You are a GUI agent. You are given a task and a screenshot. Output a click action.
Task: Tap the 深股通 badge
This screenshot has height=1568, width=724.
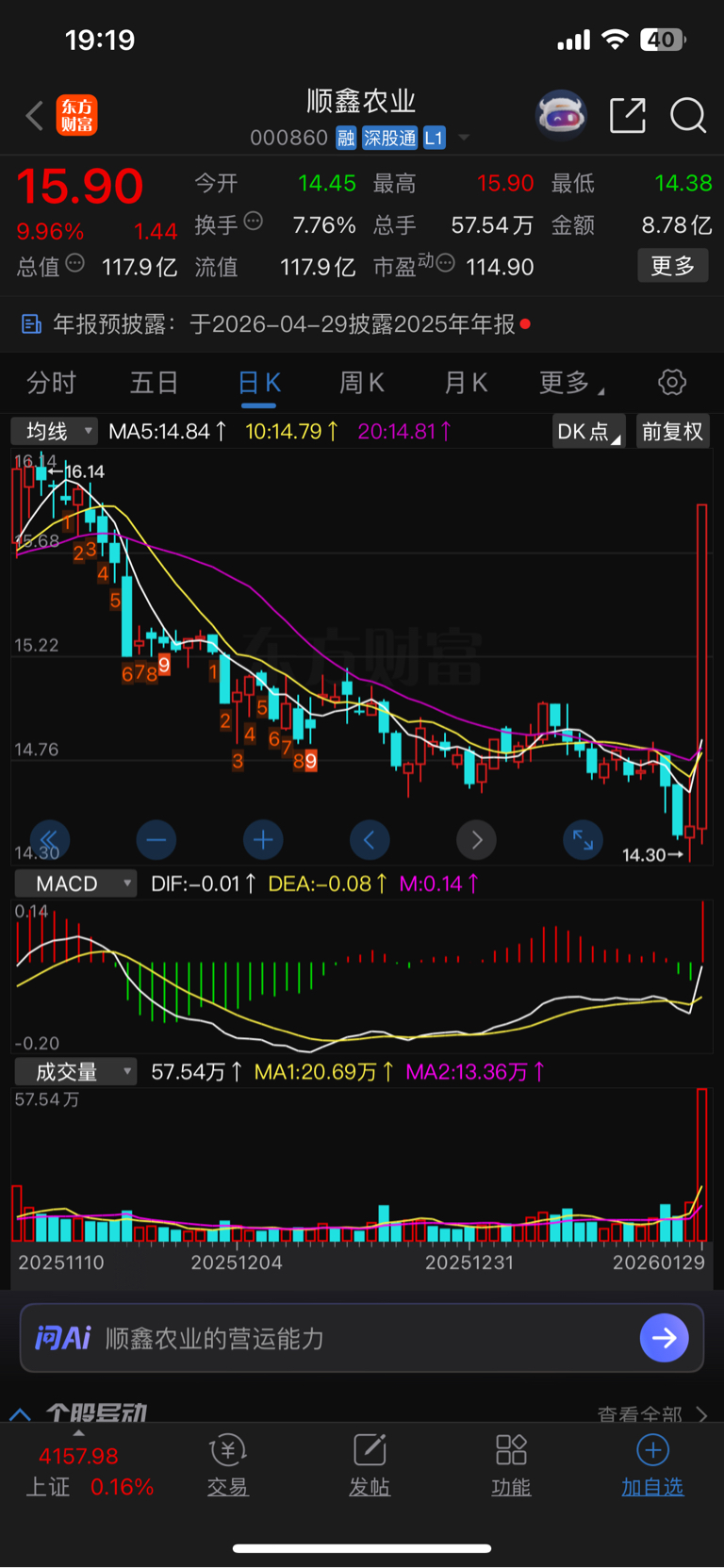pos(389,138)
